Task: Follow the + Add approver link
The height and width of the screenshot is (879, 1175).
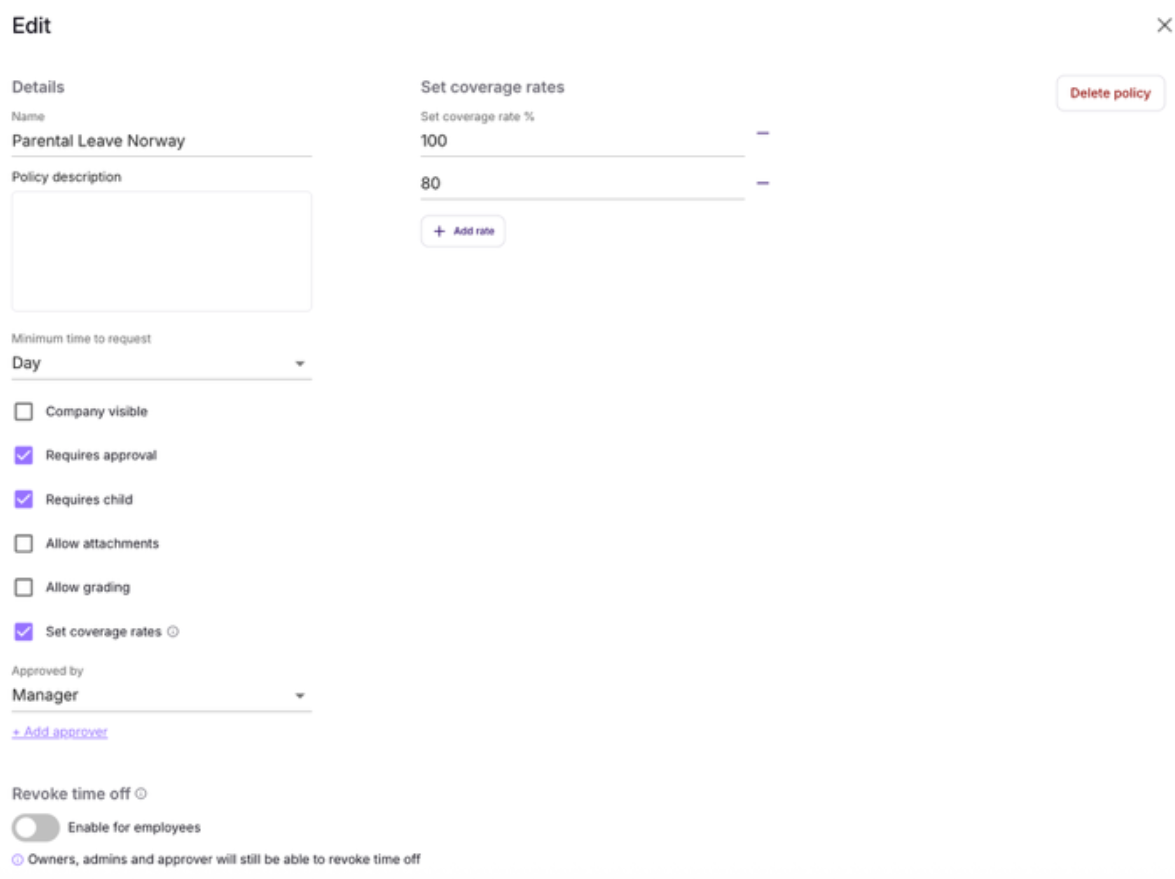Action: coord(60,731)
